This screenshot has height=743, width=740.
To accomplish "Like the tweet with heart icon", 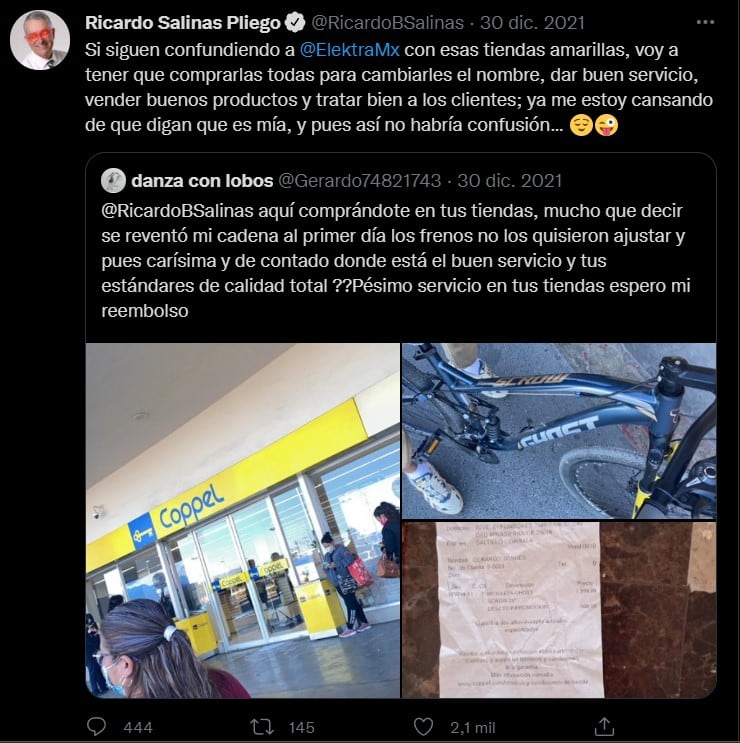I will click(x=425, y=725).
